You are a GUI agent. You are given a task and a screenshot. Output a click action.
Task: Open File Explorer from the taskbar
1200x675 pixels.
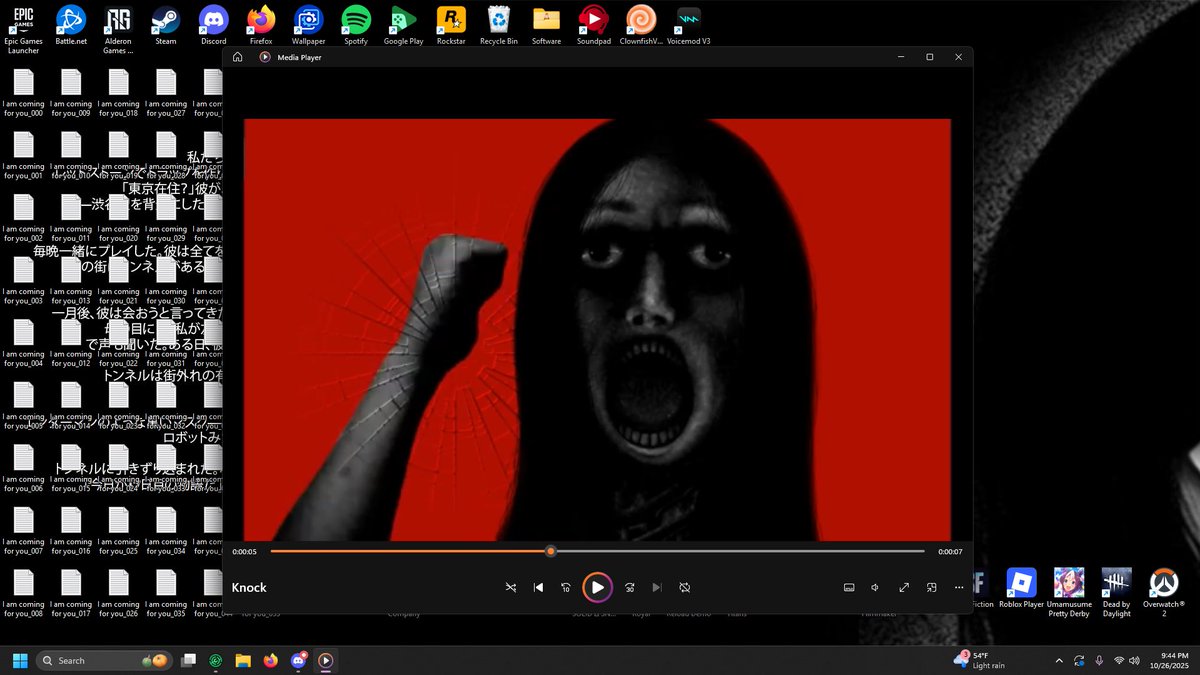243,660
